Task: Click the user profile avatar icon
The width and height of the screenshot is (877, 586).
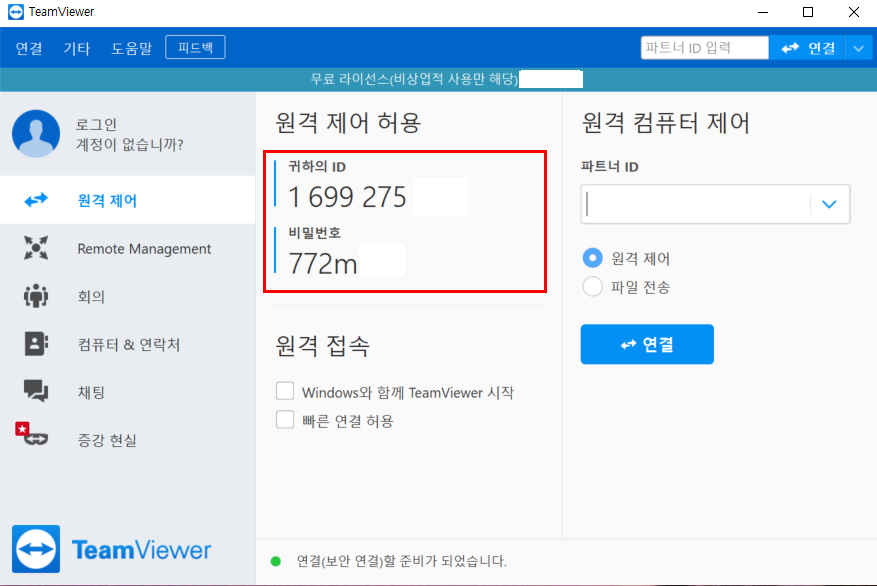Action: click(x=36, y=134)
